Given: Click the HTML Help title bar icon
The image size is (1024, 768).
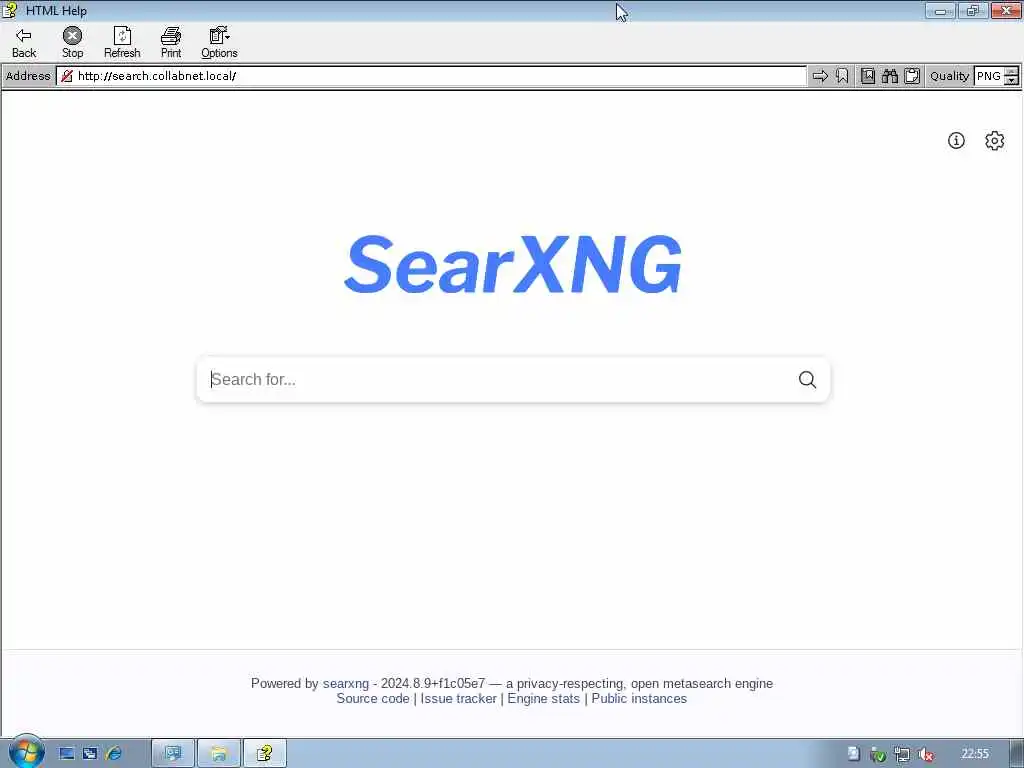Looking at the screenshot, I should [9, 10].
